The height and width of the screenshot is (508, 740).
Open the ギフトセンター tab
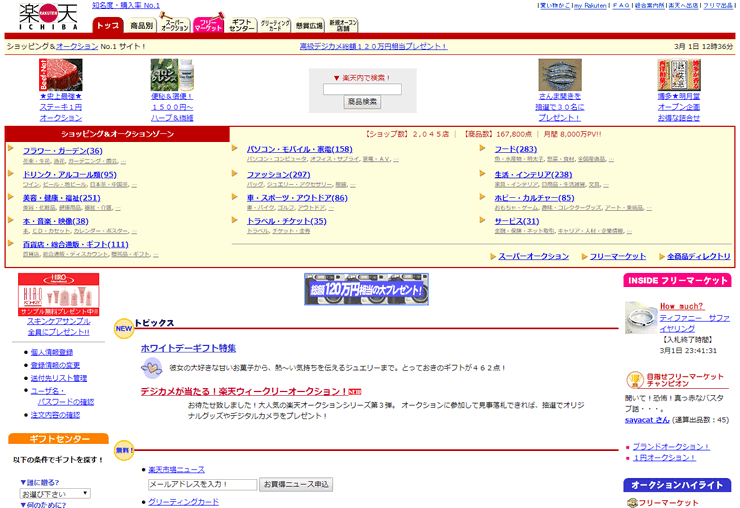pos(242,25)
